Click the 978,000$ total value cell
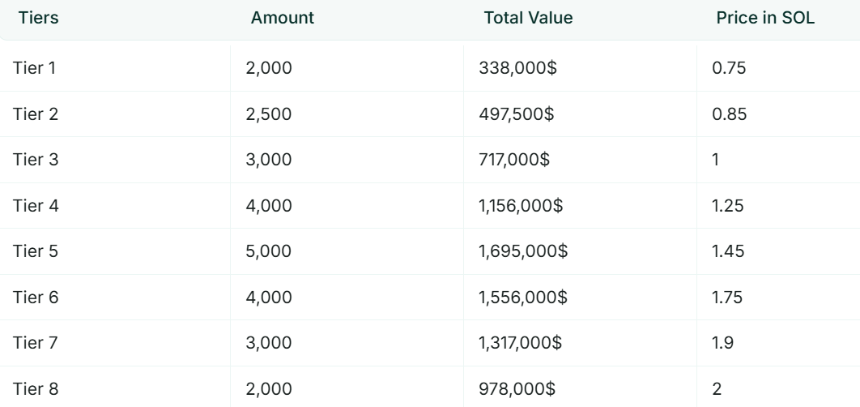The width and height of the screenshot is (860, 407). [517, 389]
